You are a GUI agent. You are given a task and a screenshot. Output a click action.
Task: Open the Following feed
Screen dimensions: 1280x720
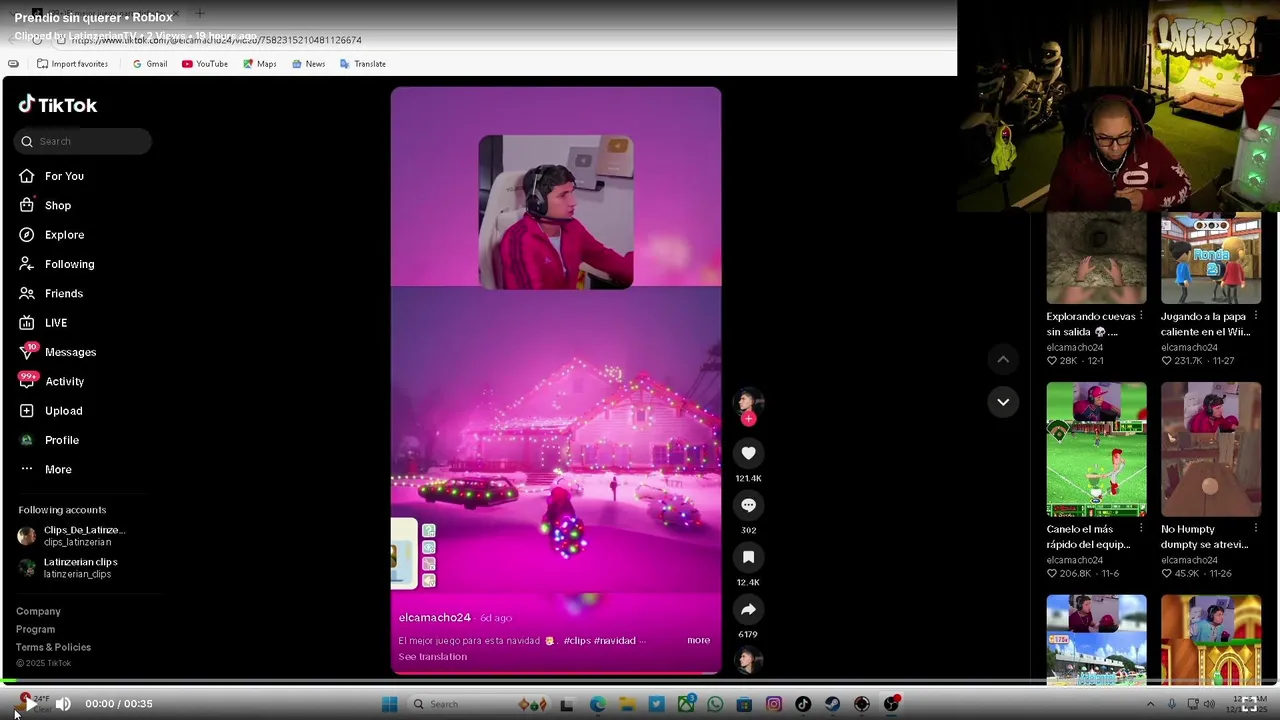pos(56,264)
